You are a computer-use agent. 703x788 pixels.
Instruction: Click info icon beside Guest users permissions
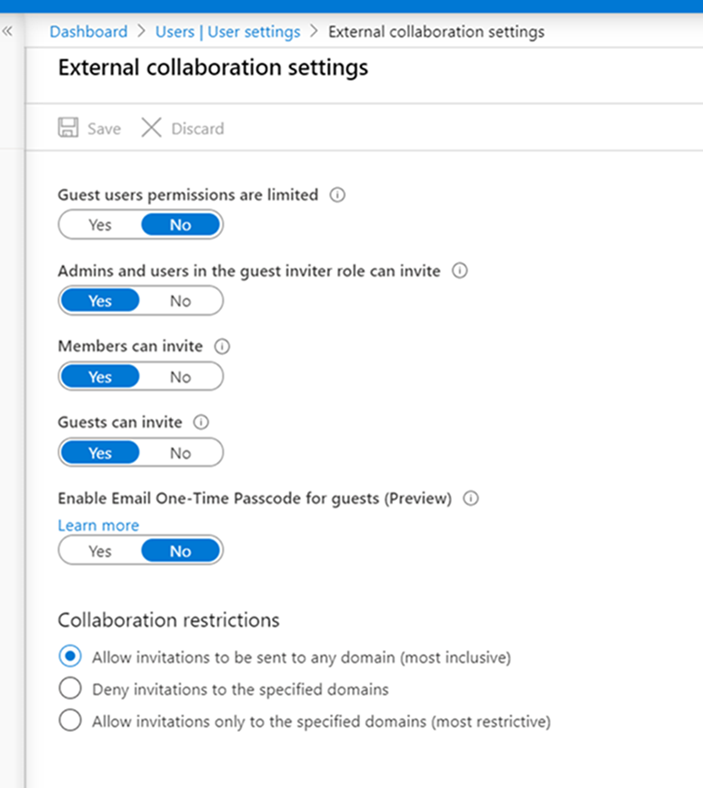[337, 195]
